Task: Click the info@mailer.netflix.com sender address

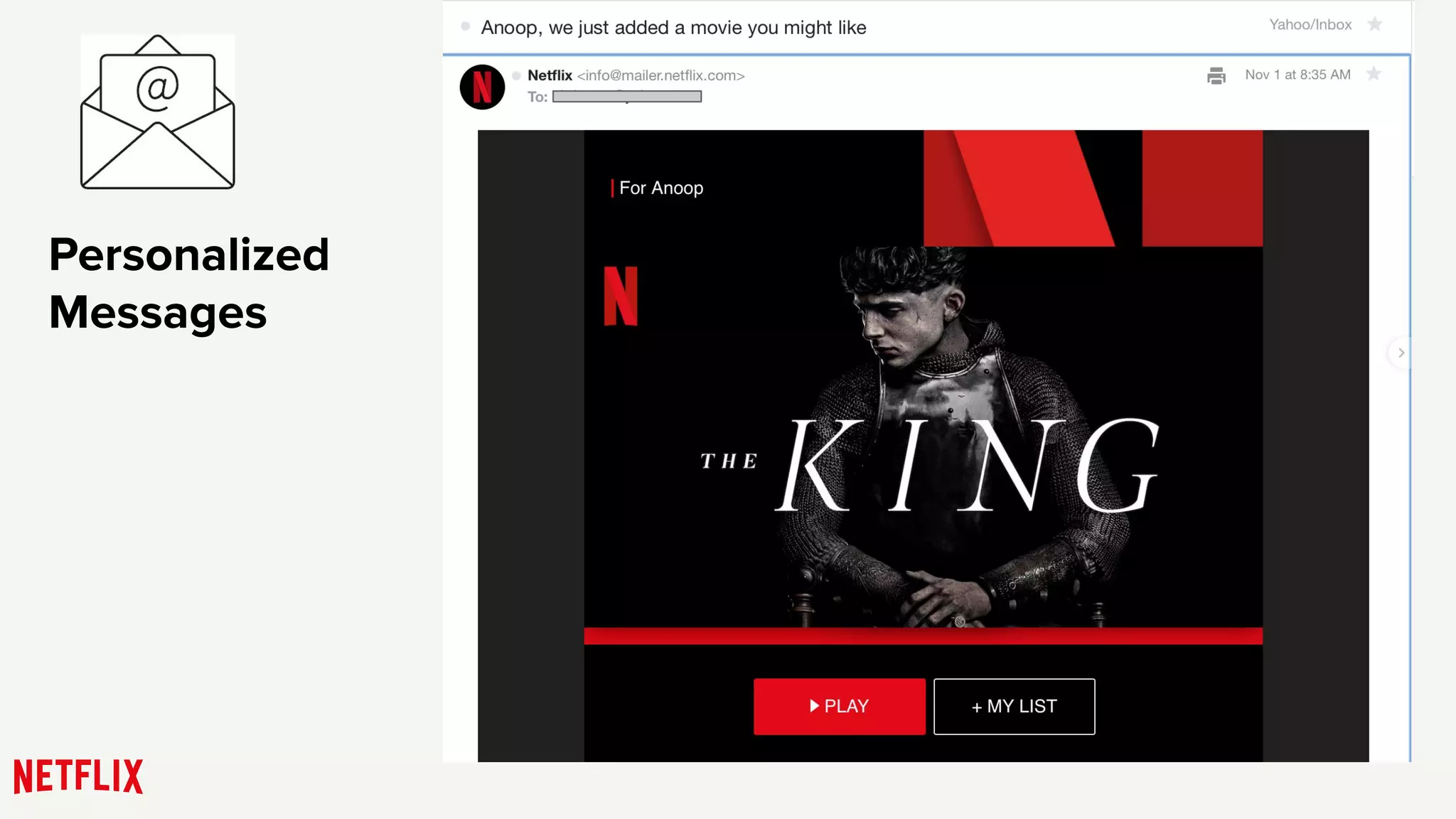Action: point(660,75)
